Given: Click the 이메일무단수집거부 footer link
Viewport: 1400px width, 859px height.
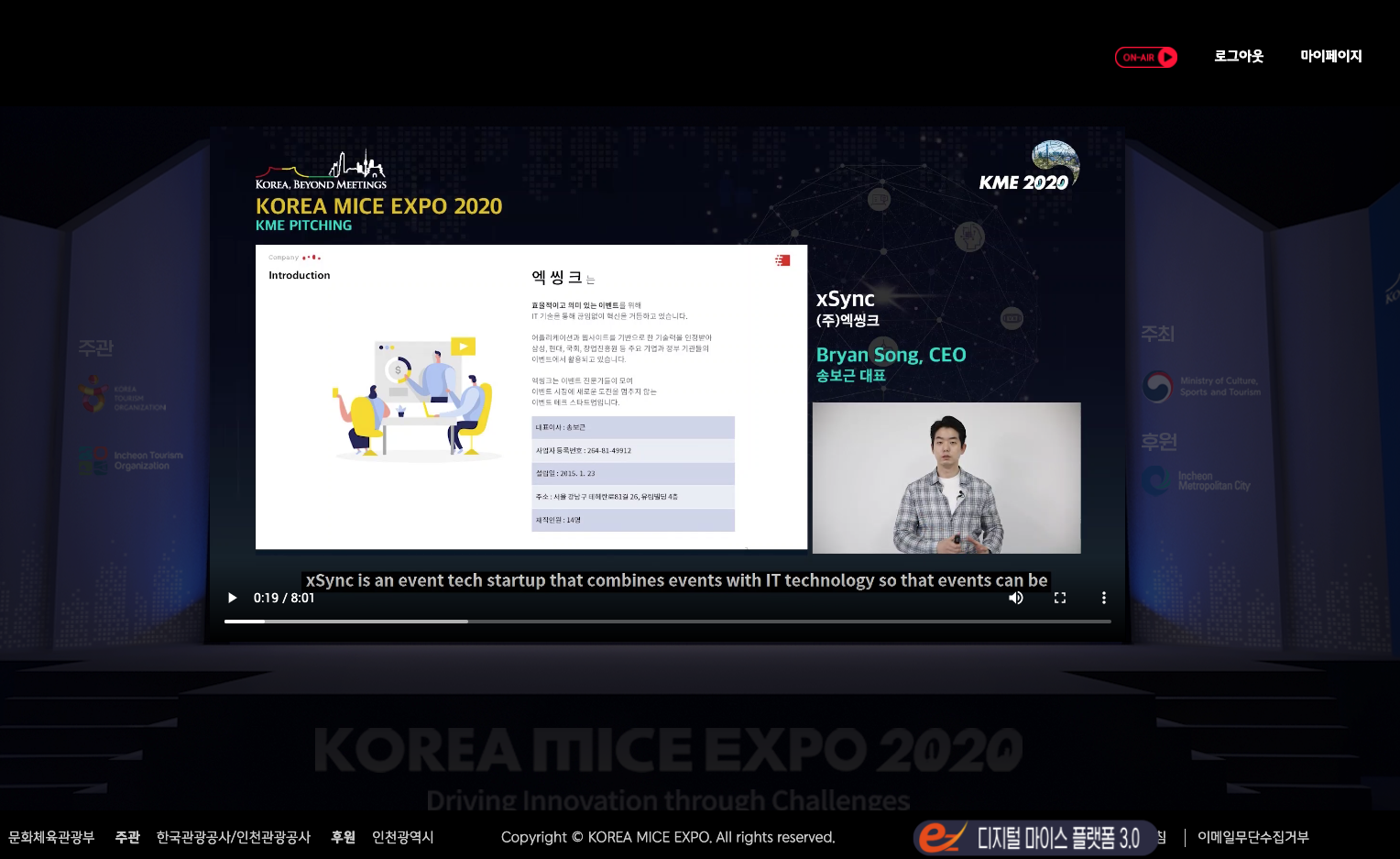Looking at the screenshot, I should pyautogui.click(x=1252, y=837).
